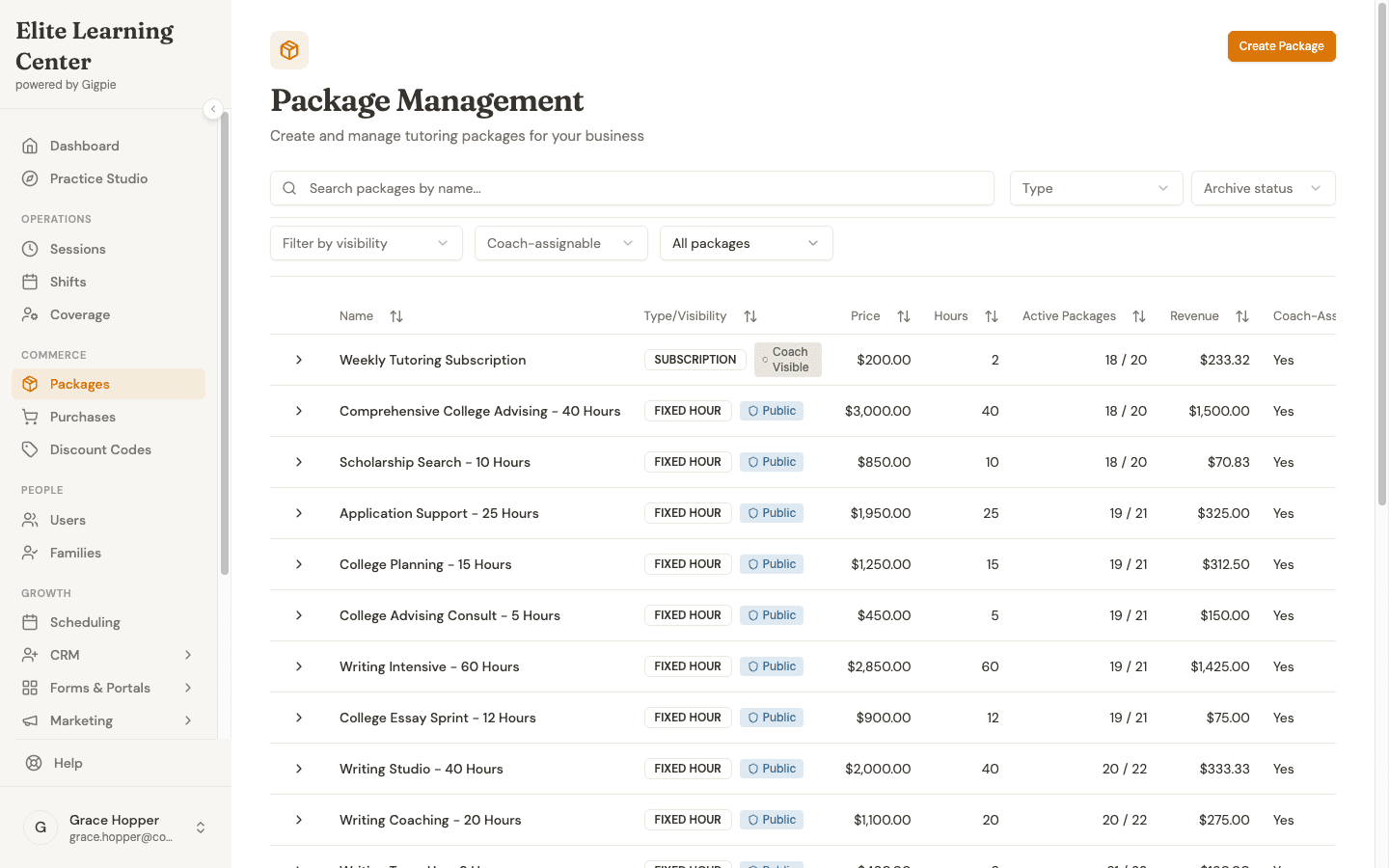Click the Discount Codes tag icon
Image resolution: width=1389 pixels, height=868 pixels.
tap(30, 449)
